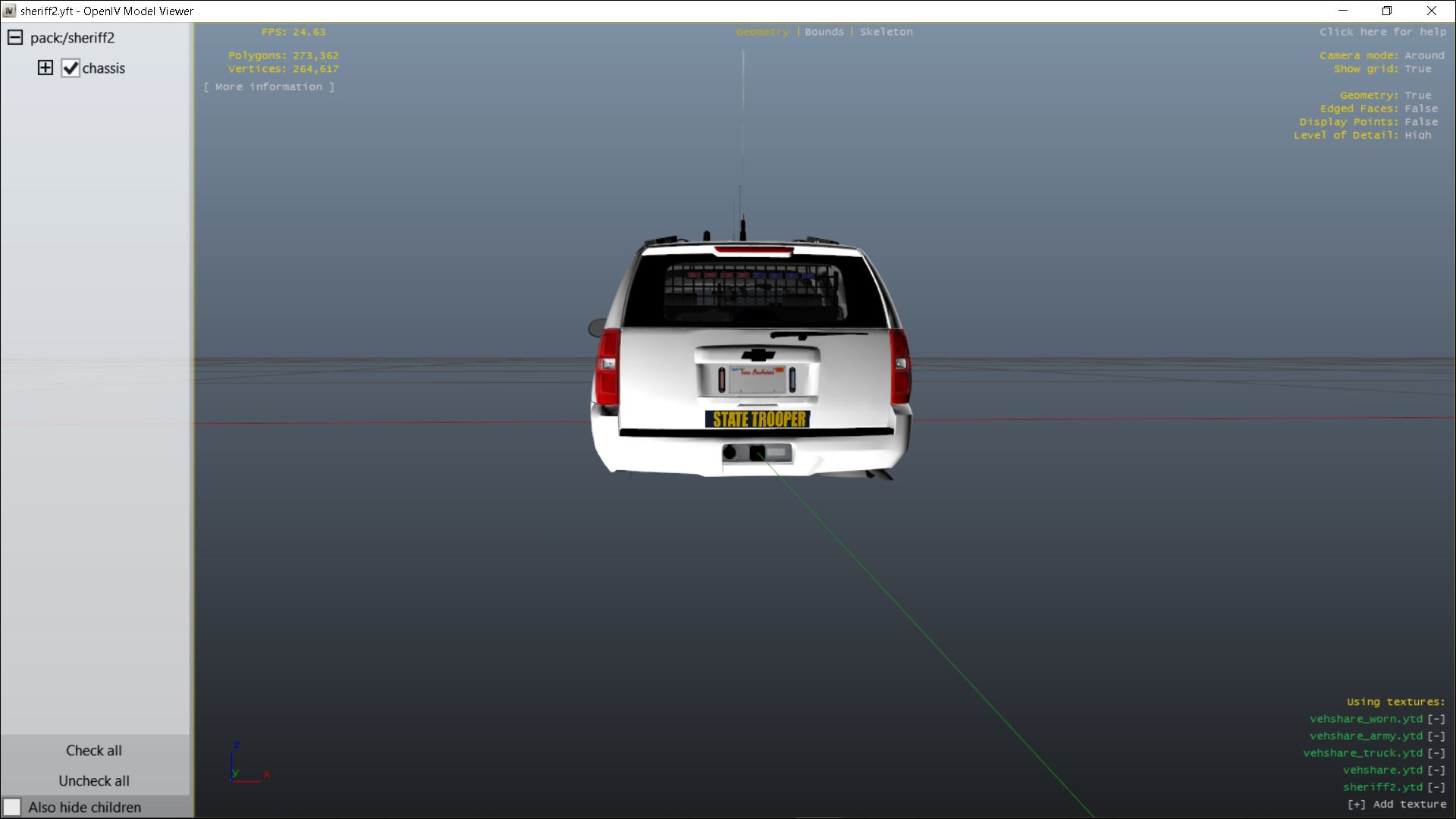
Task: Remove vehshare_worn.ytd texture with minus icon
Action: [1436, 719]
